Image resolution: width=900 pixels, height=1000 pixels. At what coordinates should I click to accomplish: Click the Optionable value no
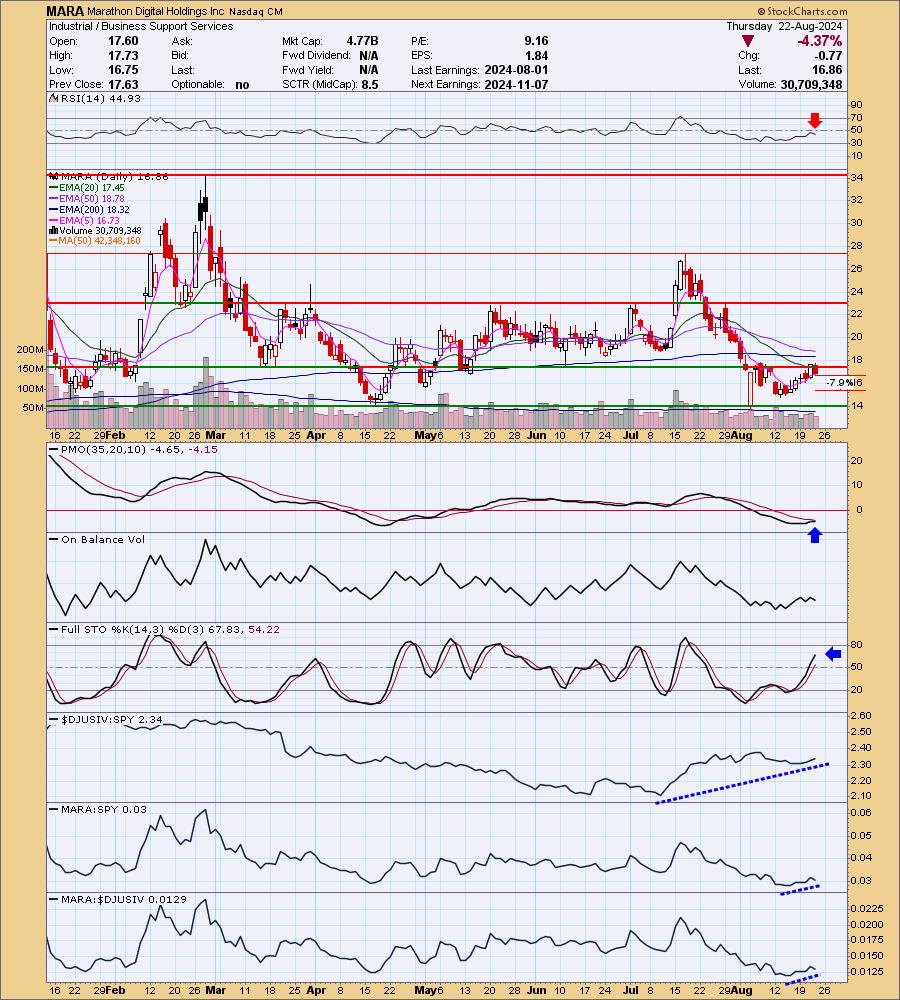tap(242, 85)
